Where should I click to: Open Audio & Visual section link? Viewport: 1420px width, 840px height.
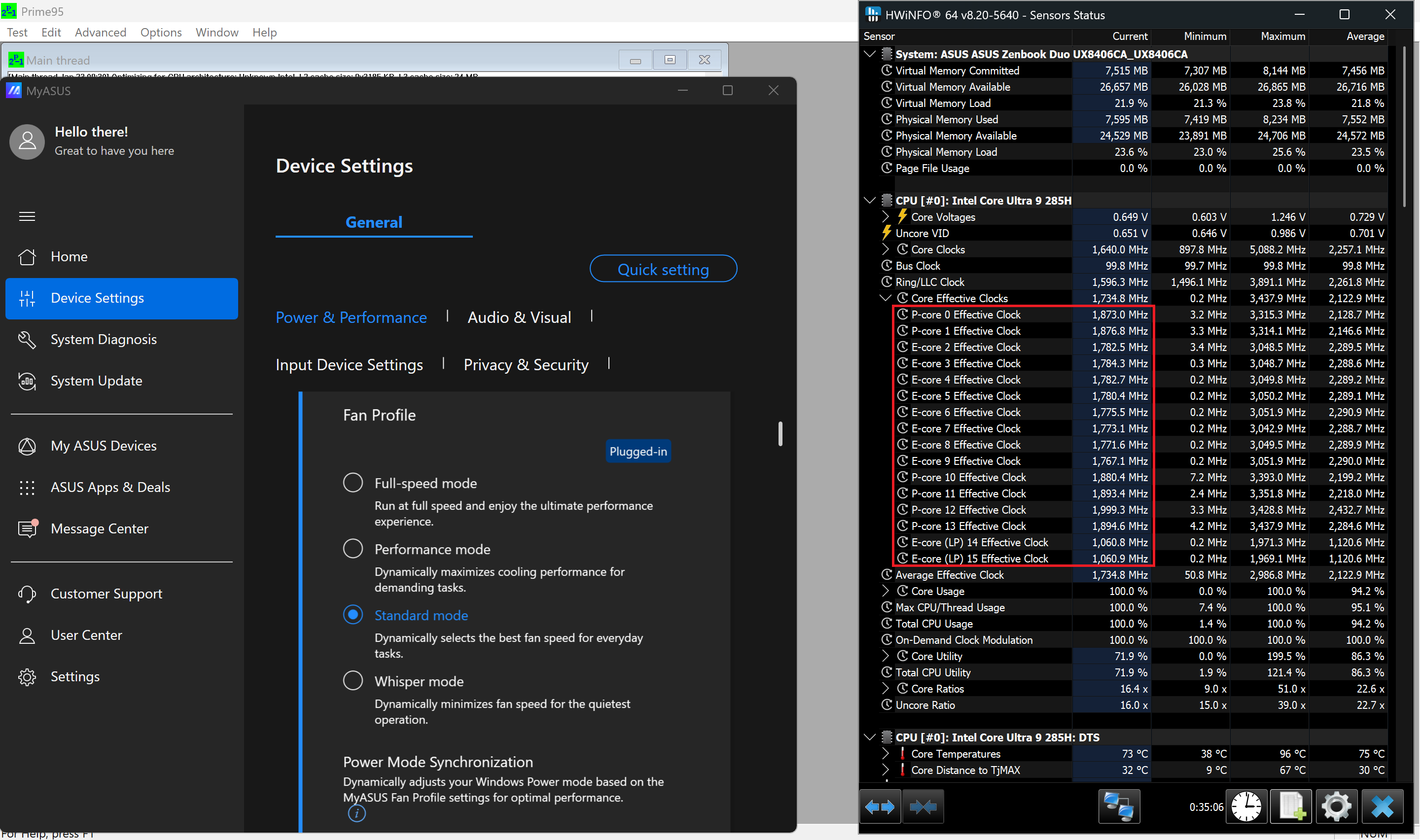pyautogui.click(x=519, y=317)
